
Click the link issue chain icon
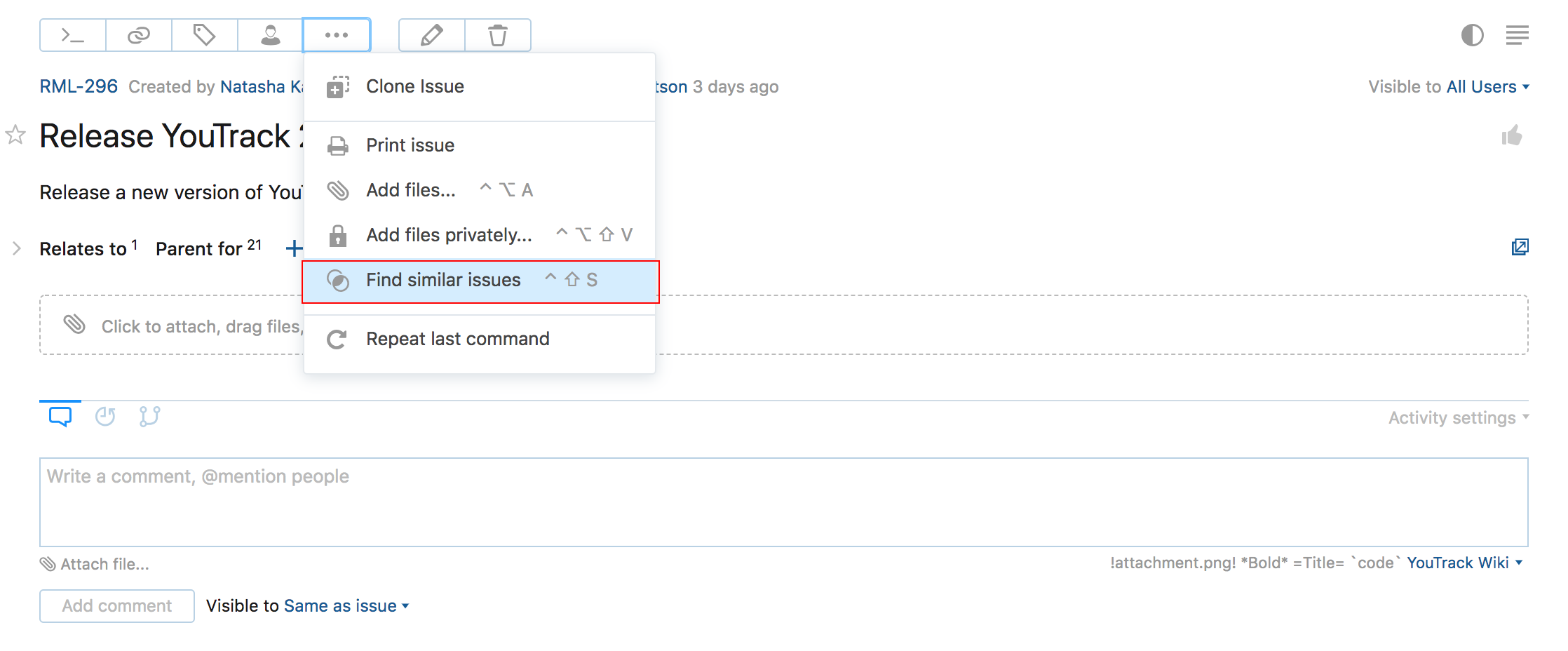(x=139, y=35)
